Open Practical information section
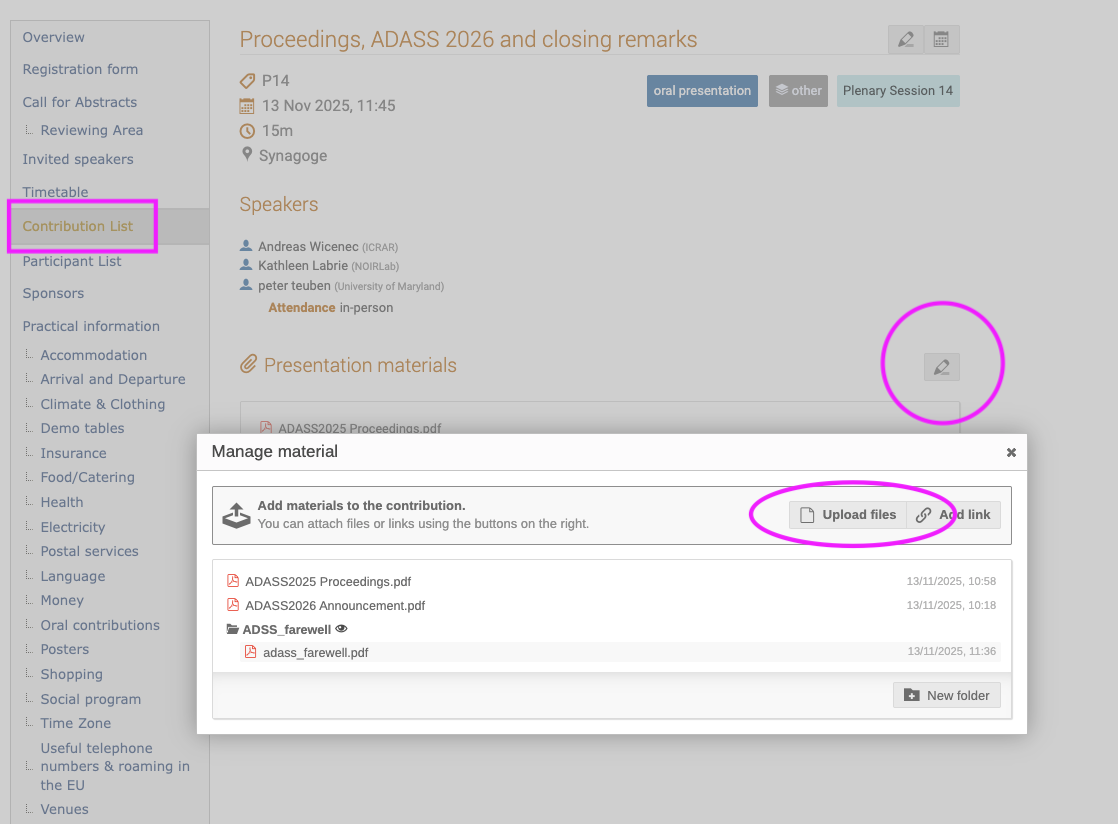 [x=91, y=326]
